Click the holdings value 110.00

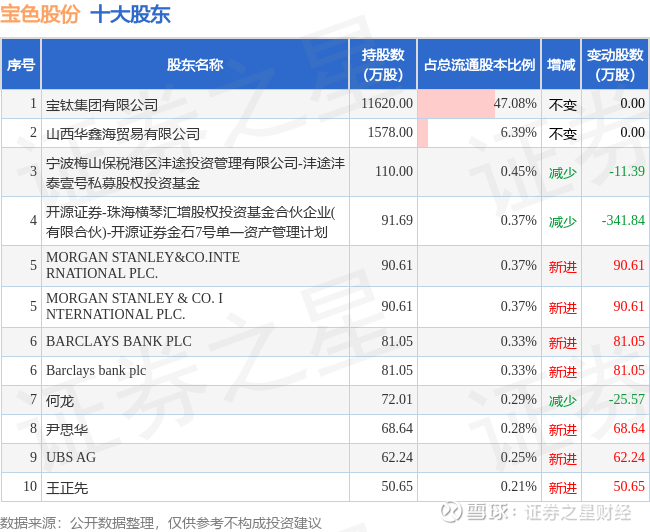point(394,171)
